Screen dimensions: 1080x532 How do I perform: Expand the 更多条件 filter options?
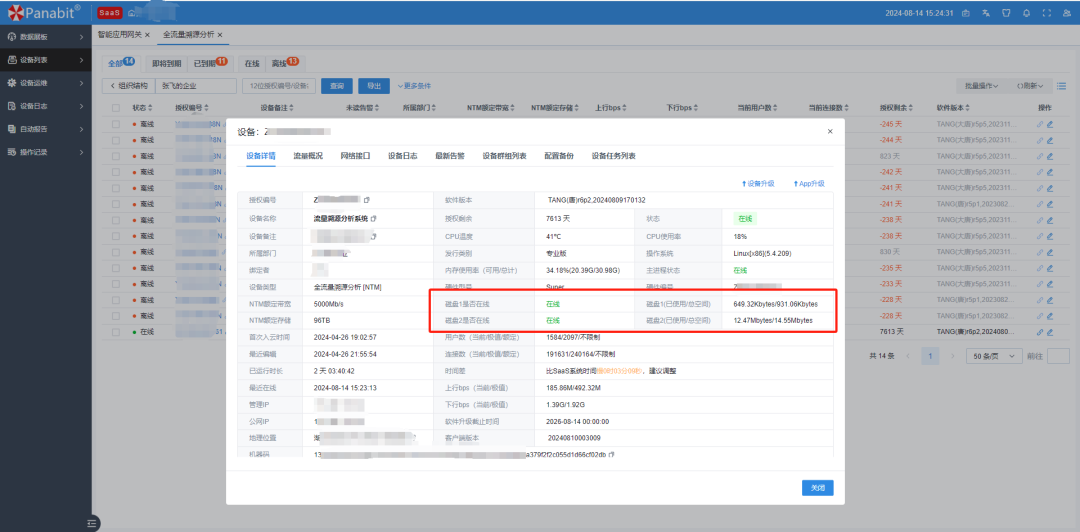(414, 86)
